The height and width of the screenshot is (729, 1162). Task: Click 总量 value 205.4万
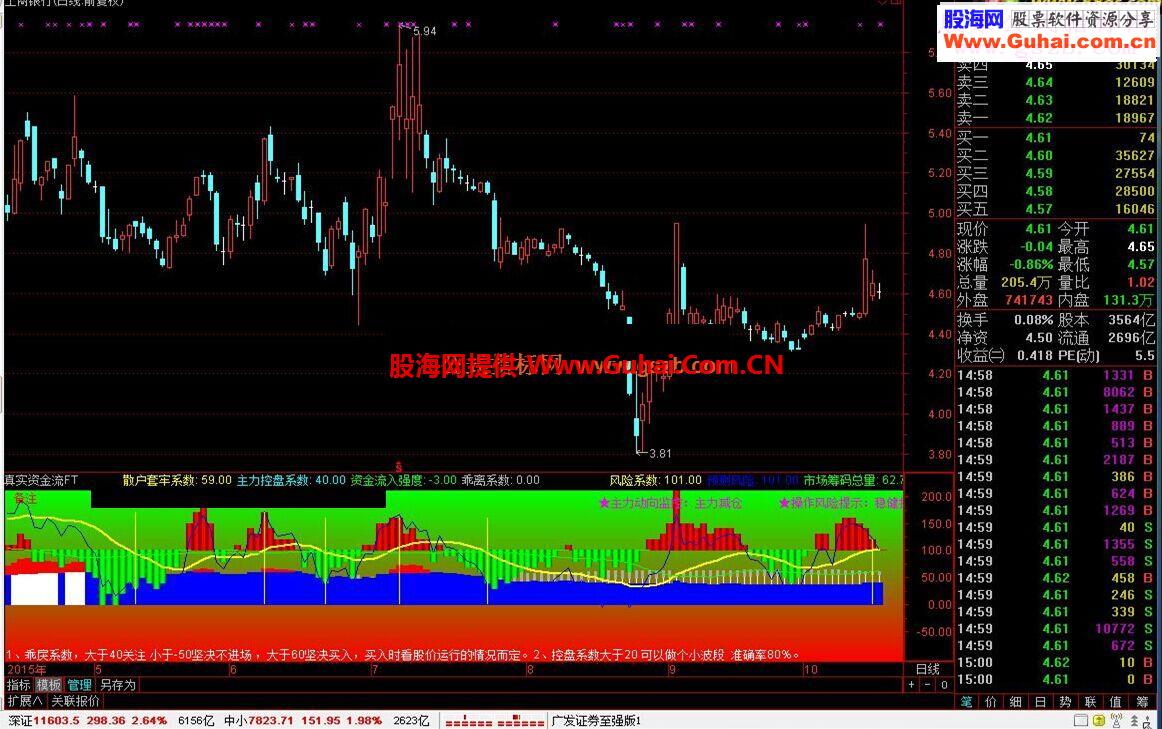pos(1026,282)
